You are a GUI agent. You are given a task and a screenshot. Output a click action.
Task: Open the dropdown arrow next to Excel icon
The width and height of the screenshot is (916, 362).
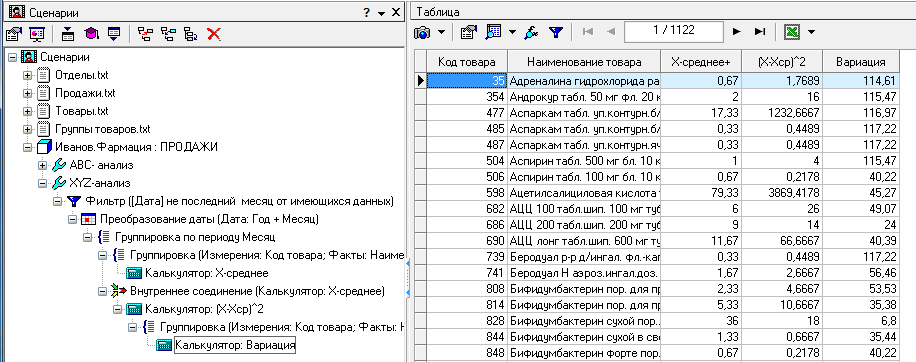811,32
